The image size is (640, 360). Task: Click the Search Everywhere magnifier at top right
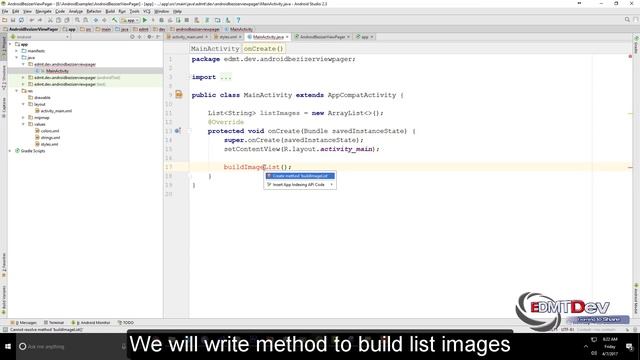pos(627,20)
